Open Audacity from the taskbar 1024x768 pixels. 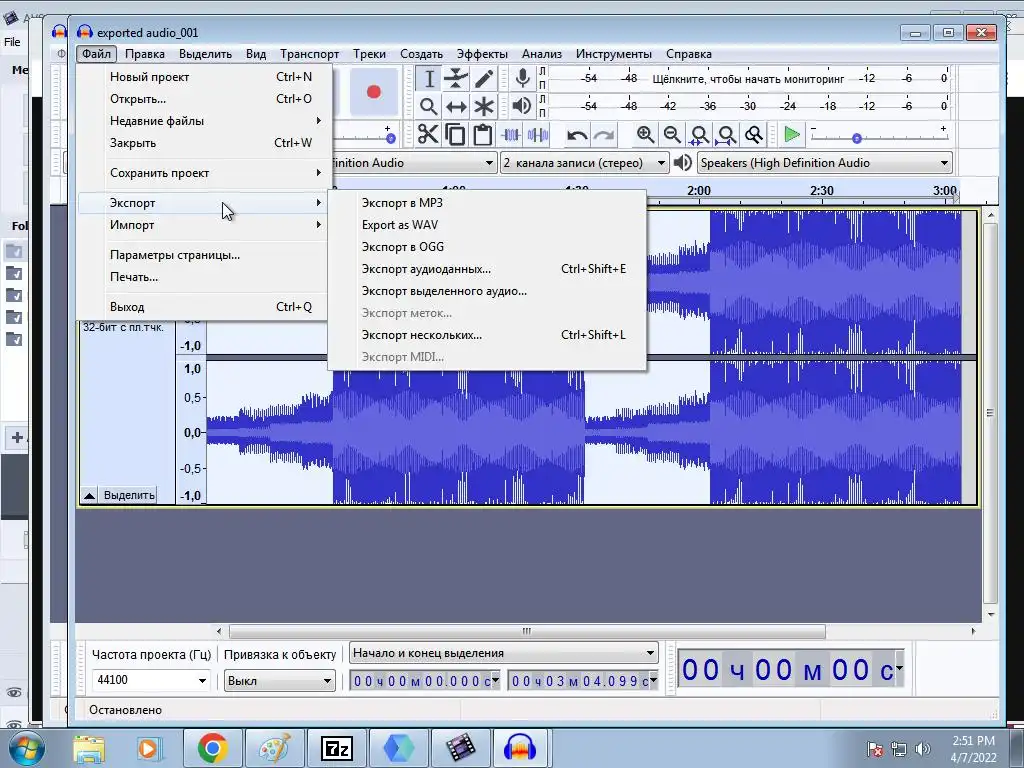pos(520,748)
